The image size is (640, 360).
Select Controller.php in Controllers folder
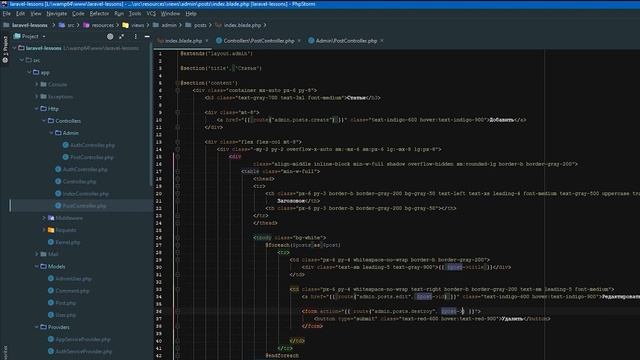click(x=79, y=181)
